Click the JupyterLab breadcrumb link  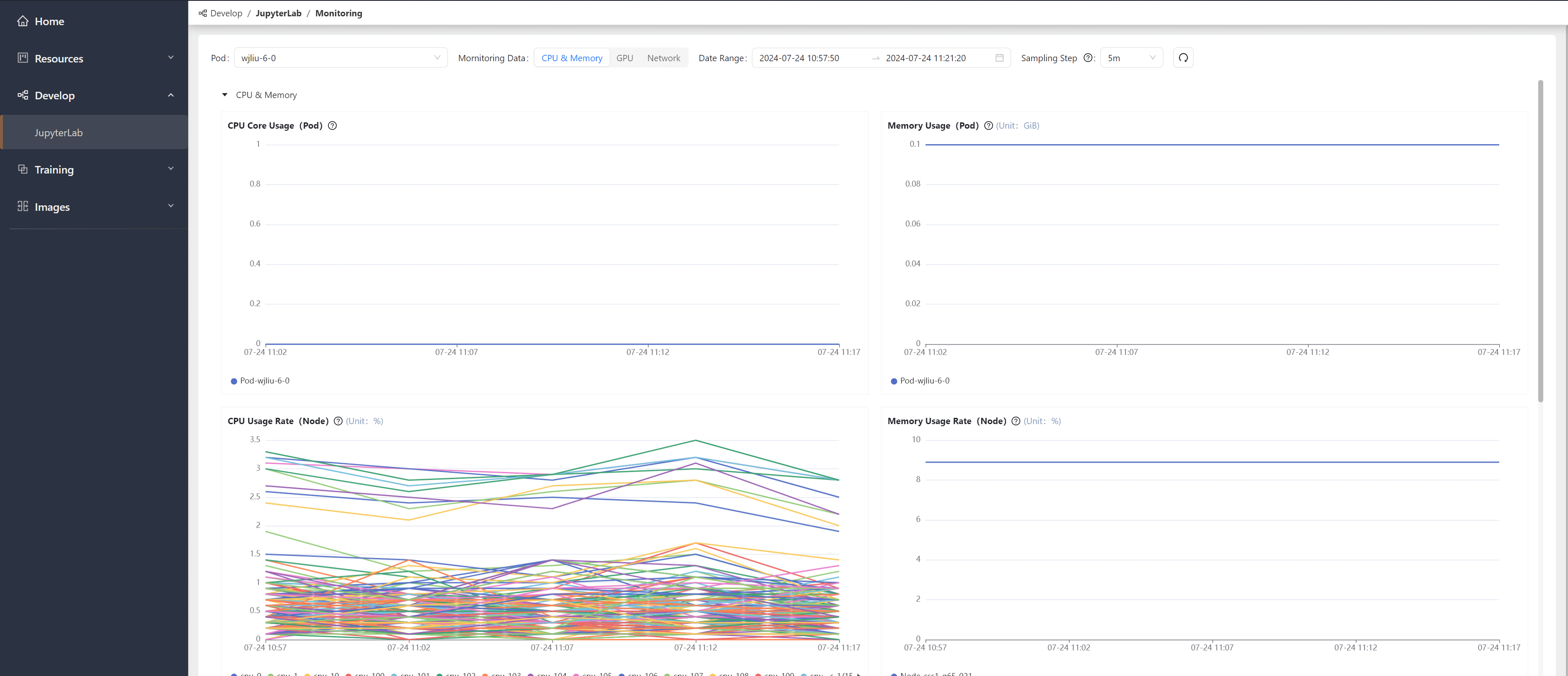coord(278,13)
